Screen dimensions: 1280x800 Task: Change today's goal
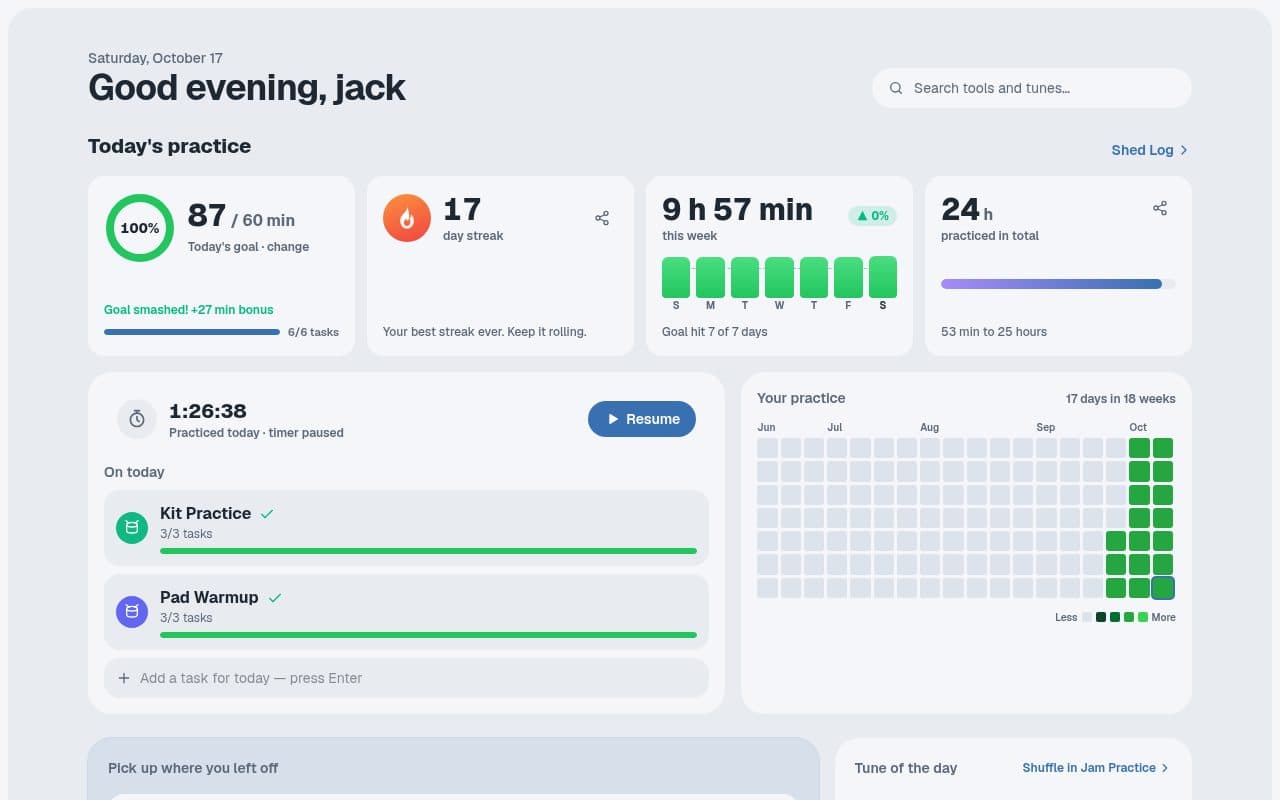(288, 247)
